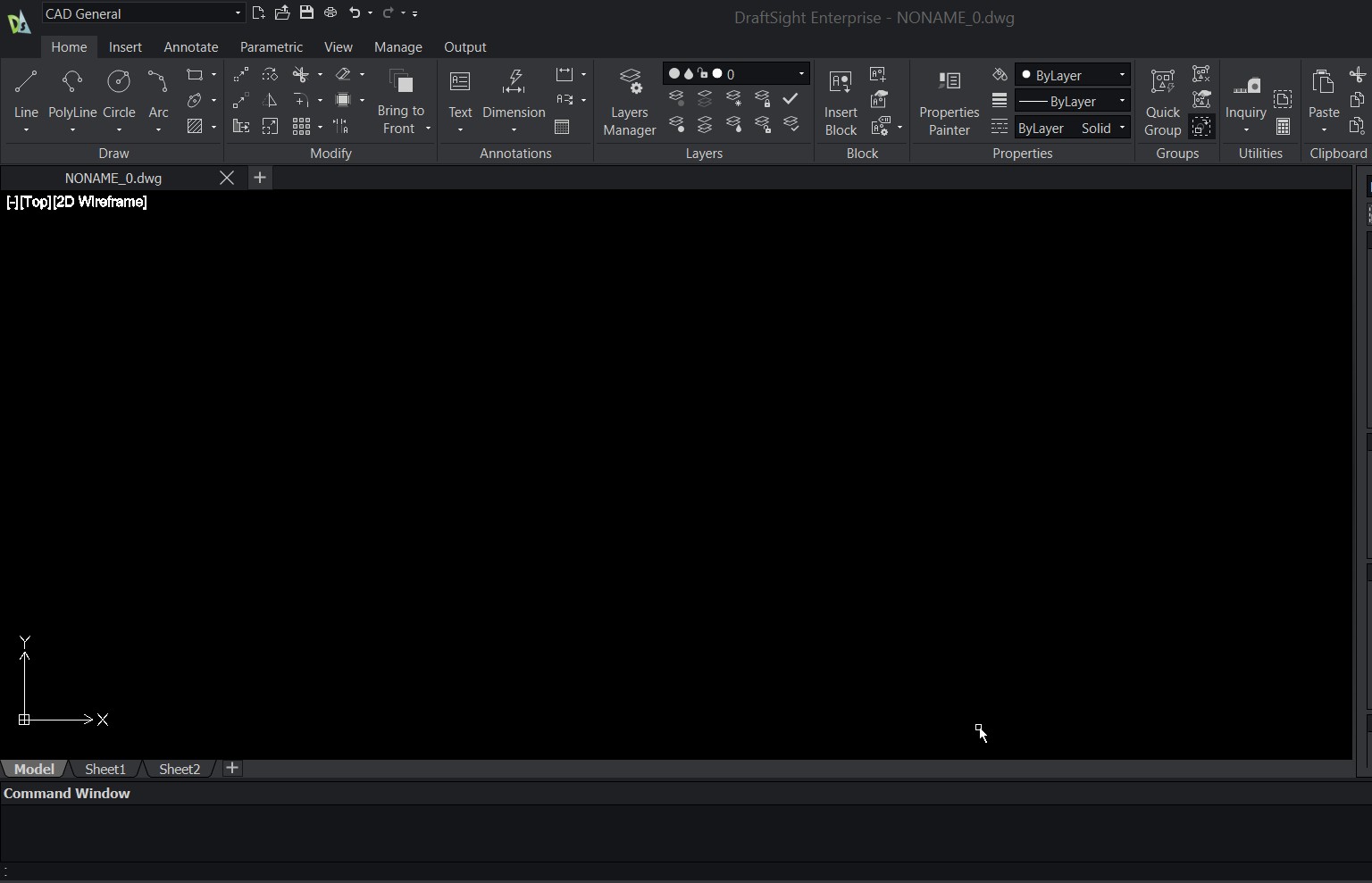Screen dimensions: 1372x883
Task: Activate the Properties Painter
Action: click(x=949, y=102)
